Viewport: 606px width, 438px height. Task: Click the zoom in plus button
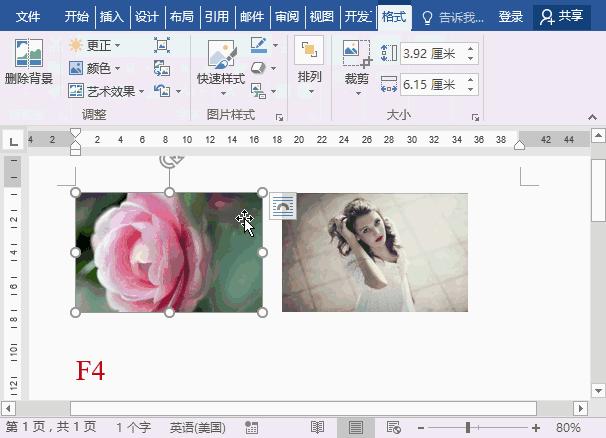[536, 428]
